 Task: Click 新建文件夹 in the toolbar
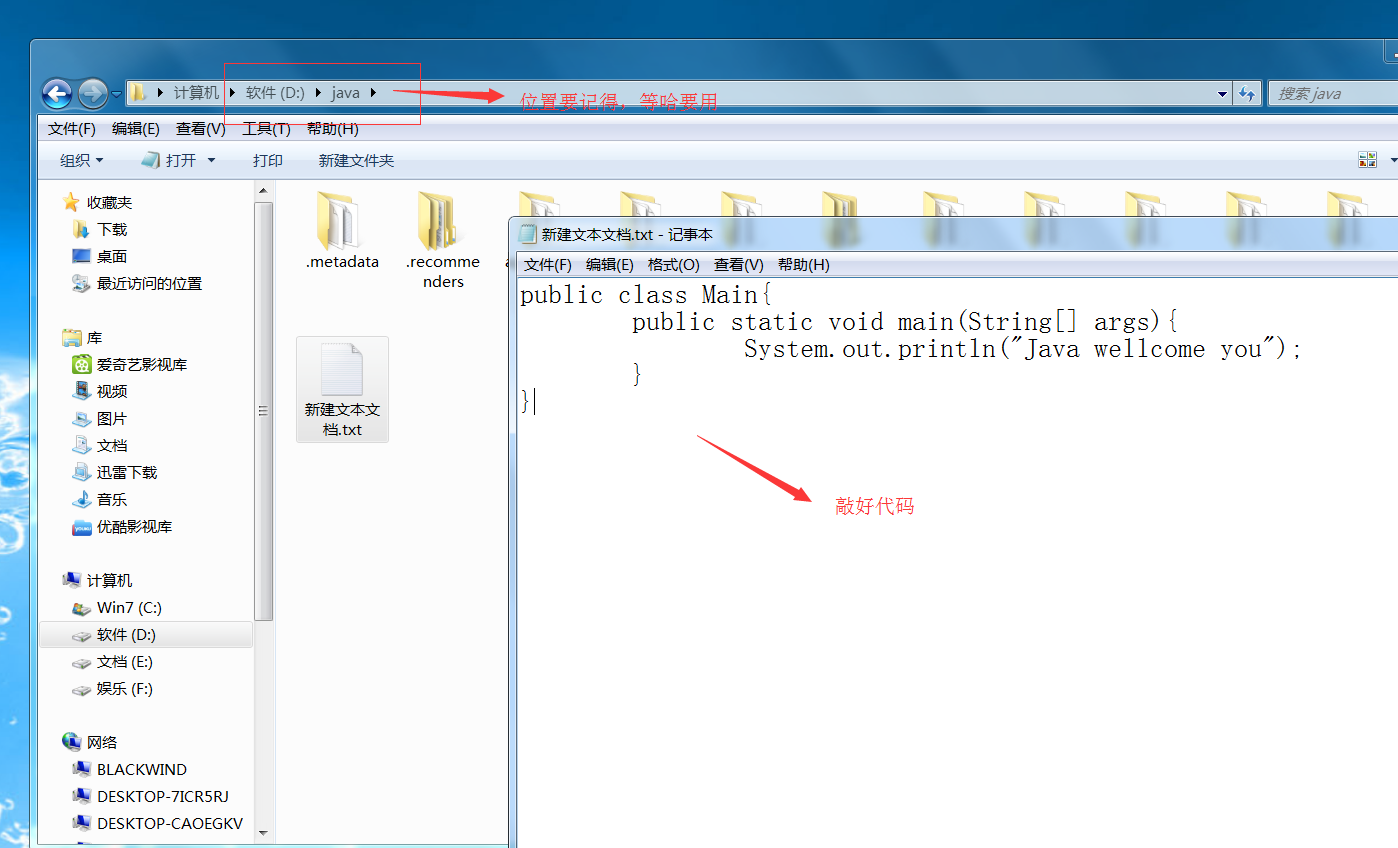(356, 160)
